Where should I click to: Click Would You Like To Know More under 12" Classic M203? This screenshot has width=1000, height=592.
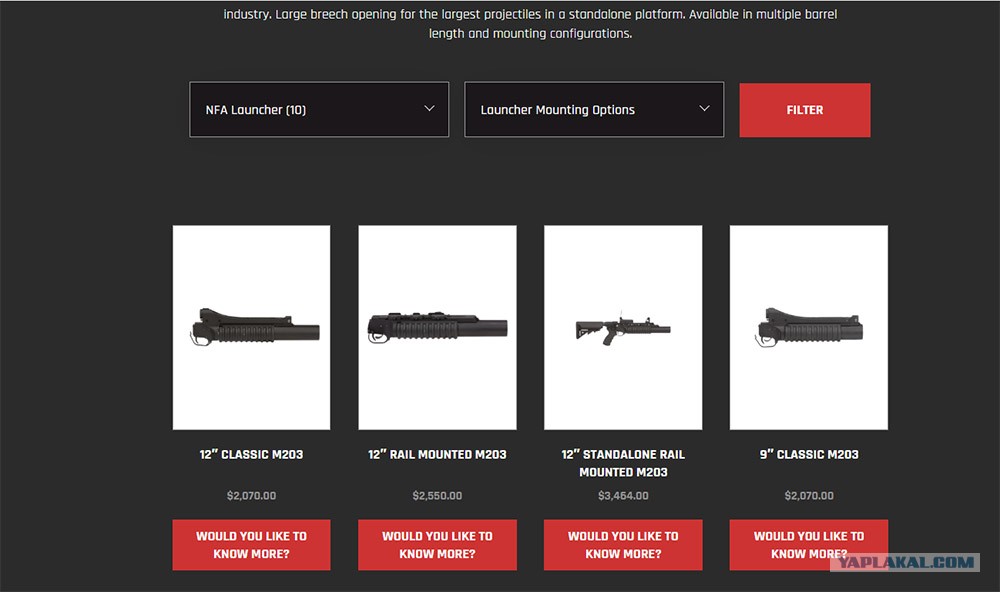coord(251,545)
